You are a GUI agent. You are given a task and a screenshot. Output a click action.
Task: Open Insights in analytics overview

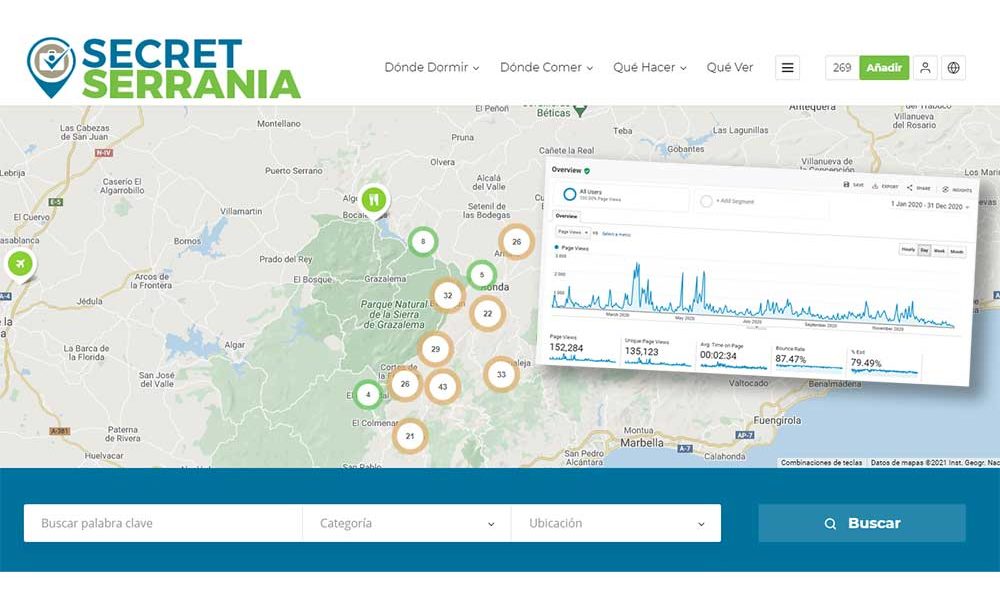click(x=957, y=189)
